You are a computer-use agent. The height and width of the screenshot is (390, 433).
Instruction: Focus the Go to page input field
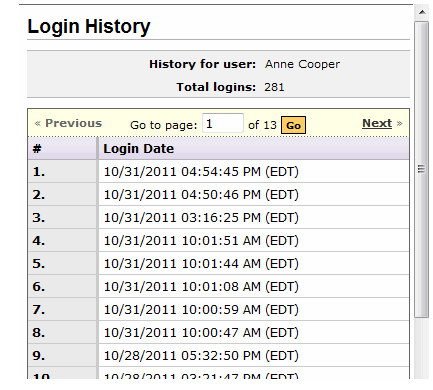[x=223, y=123]
